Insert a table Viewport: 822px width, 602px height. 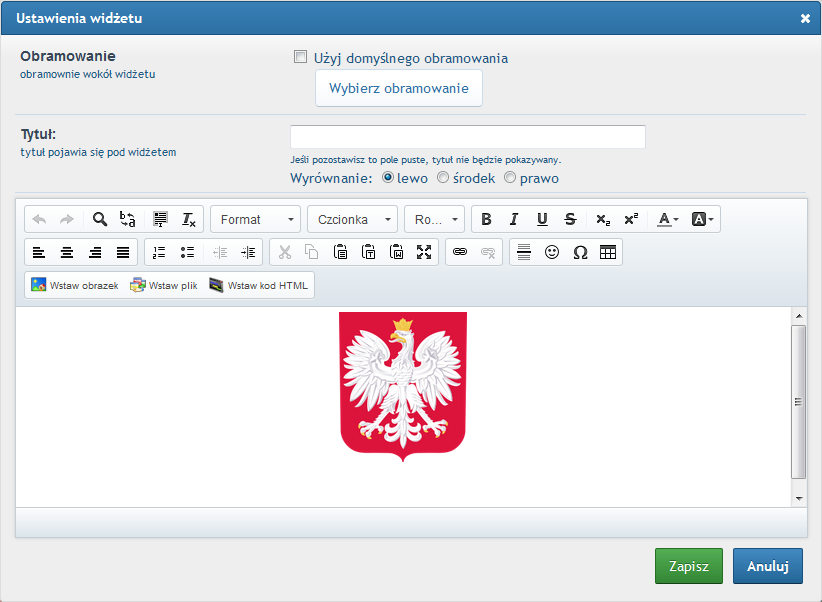tap(608, 252)
